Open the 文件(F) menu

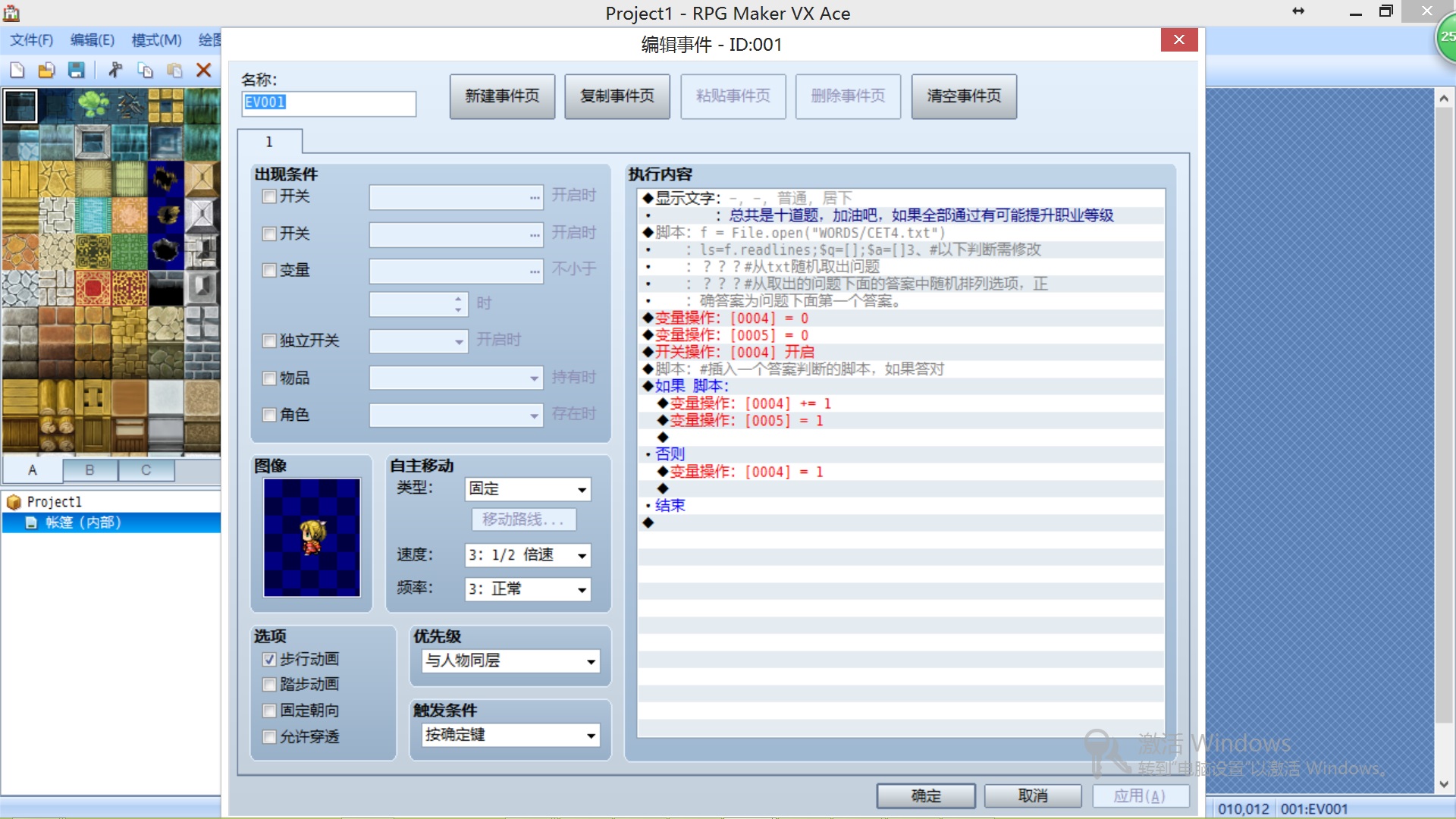tap(32, 40)
